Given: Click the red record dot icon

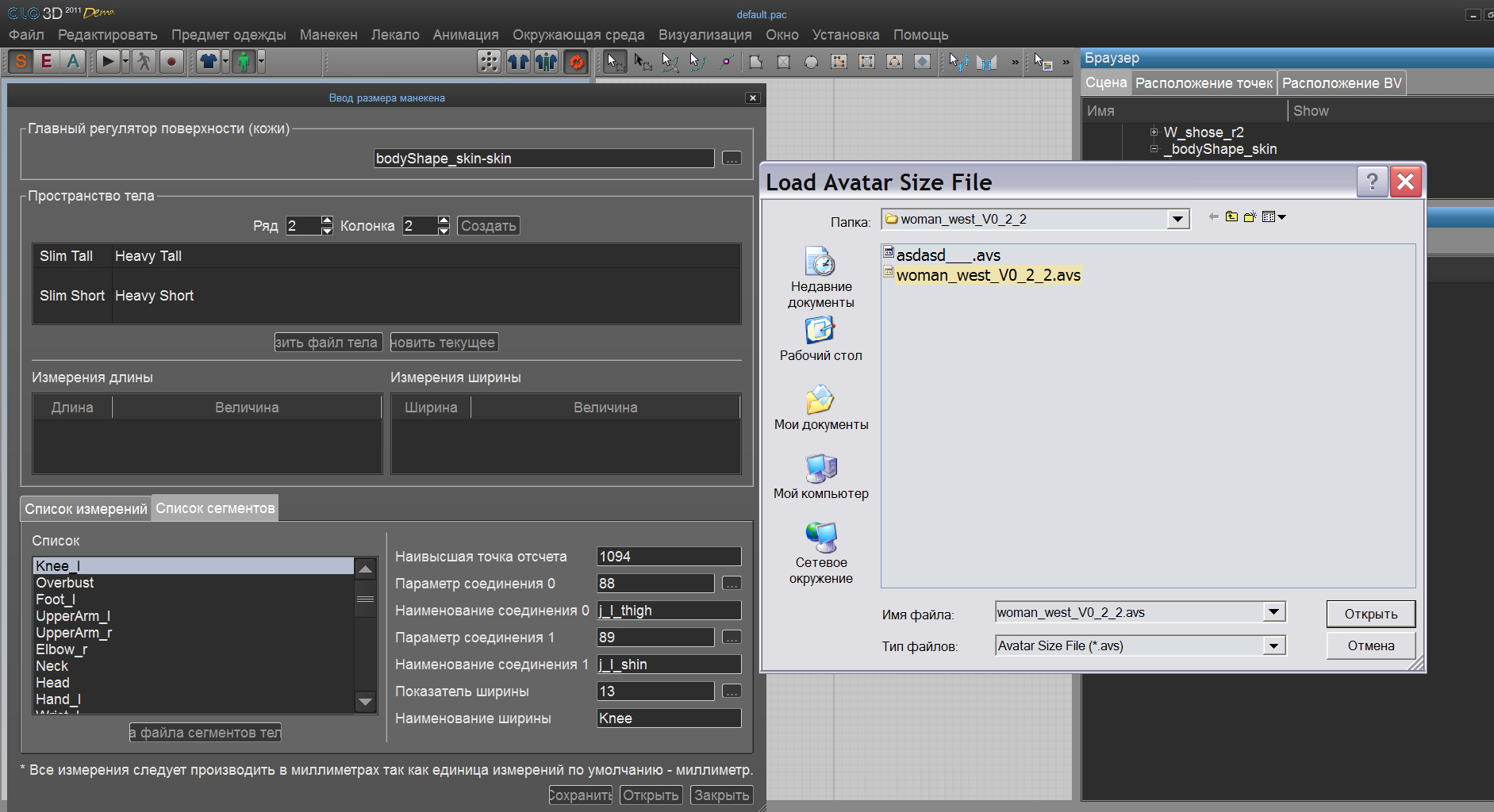Looking at the screenshot, I should coord(171,62).
